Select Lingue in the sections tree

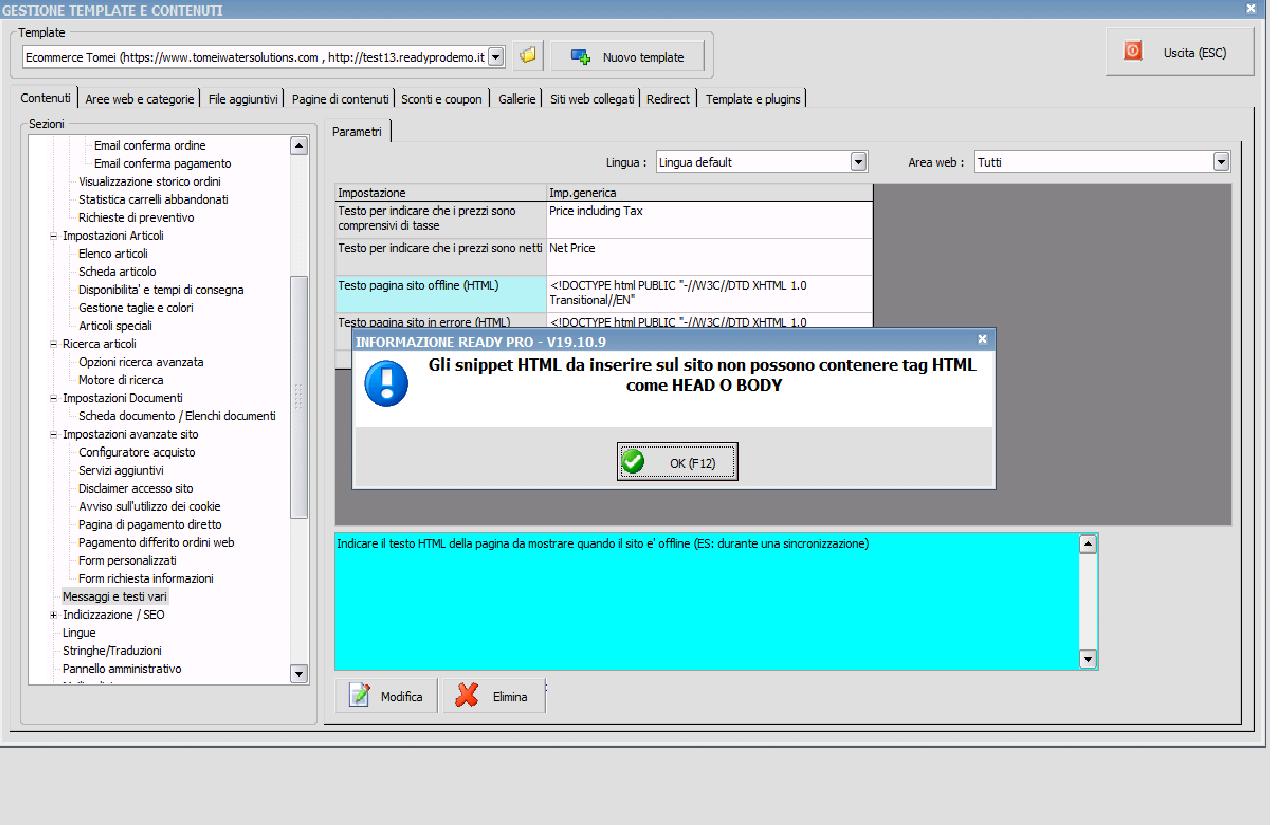(79, 633)
